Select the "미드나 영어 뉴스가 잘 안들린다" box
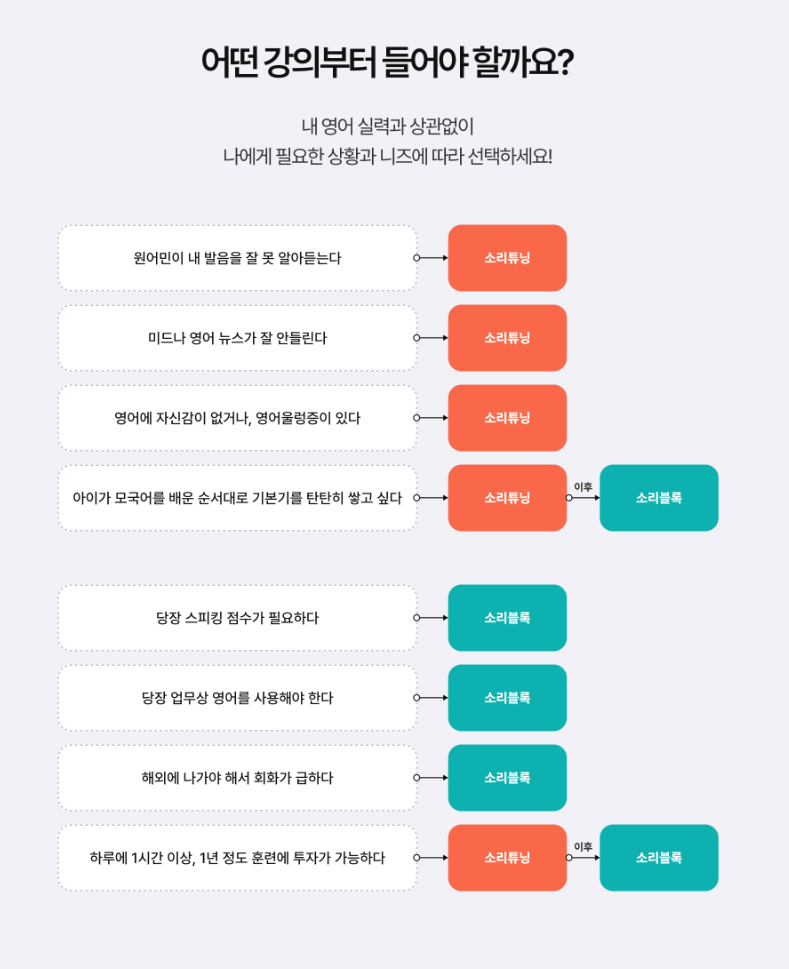The height and width of the screenshot is (969, 789). click(x=237, y=338)
